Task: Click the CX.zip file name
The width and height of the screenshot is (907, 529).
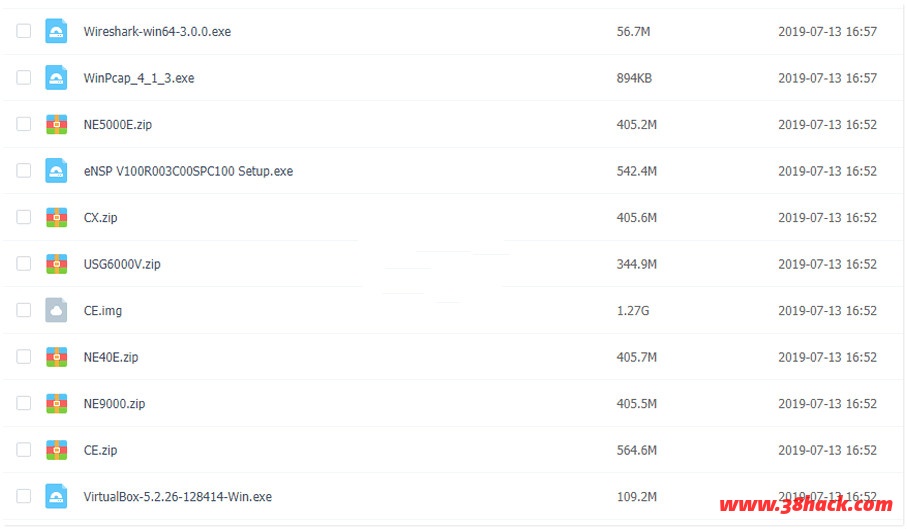Action: click(100, 217)
